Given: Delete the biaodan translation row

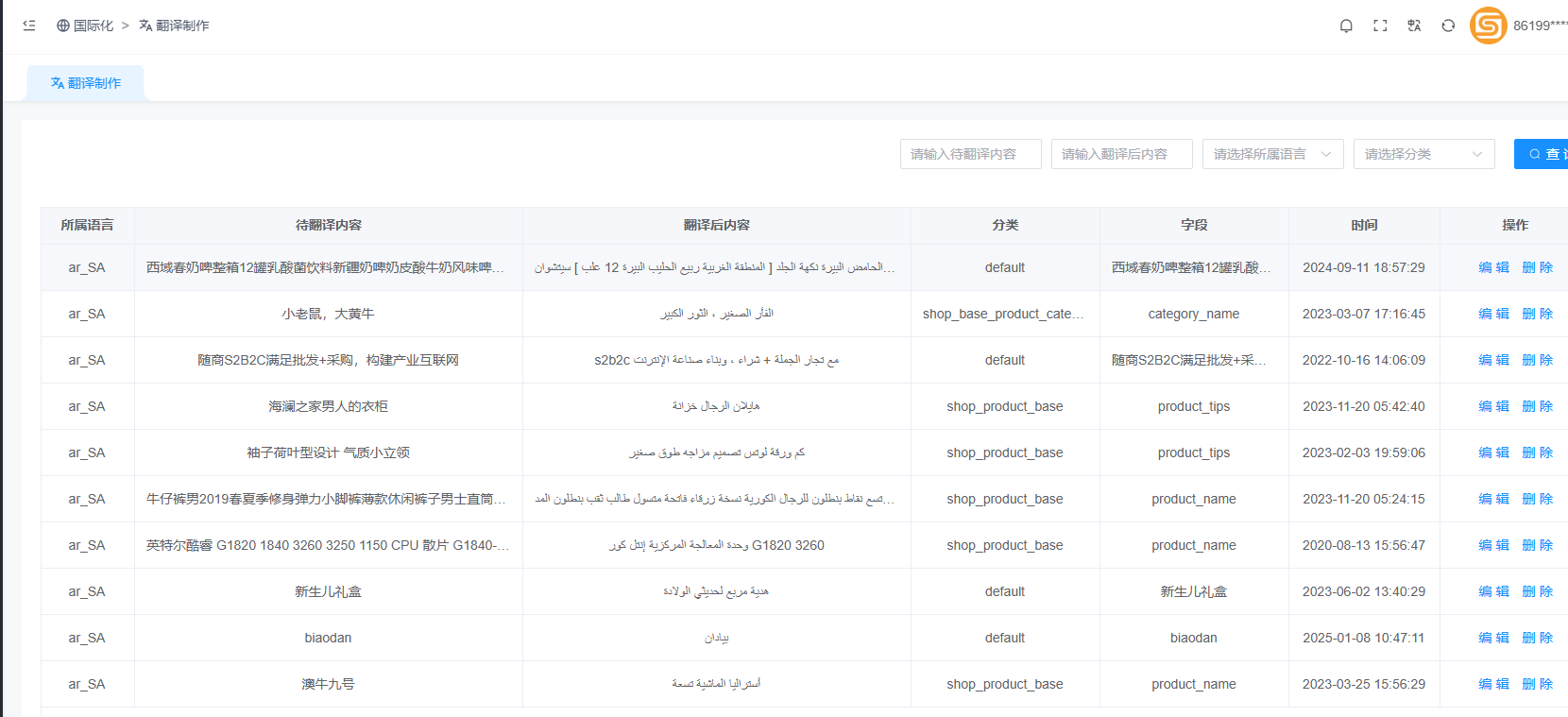Looking at the screenshot, I should (x=1537, y=638).
